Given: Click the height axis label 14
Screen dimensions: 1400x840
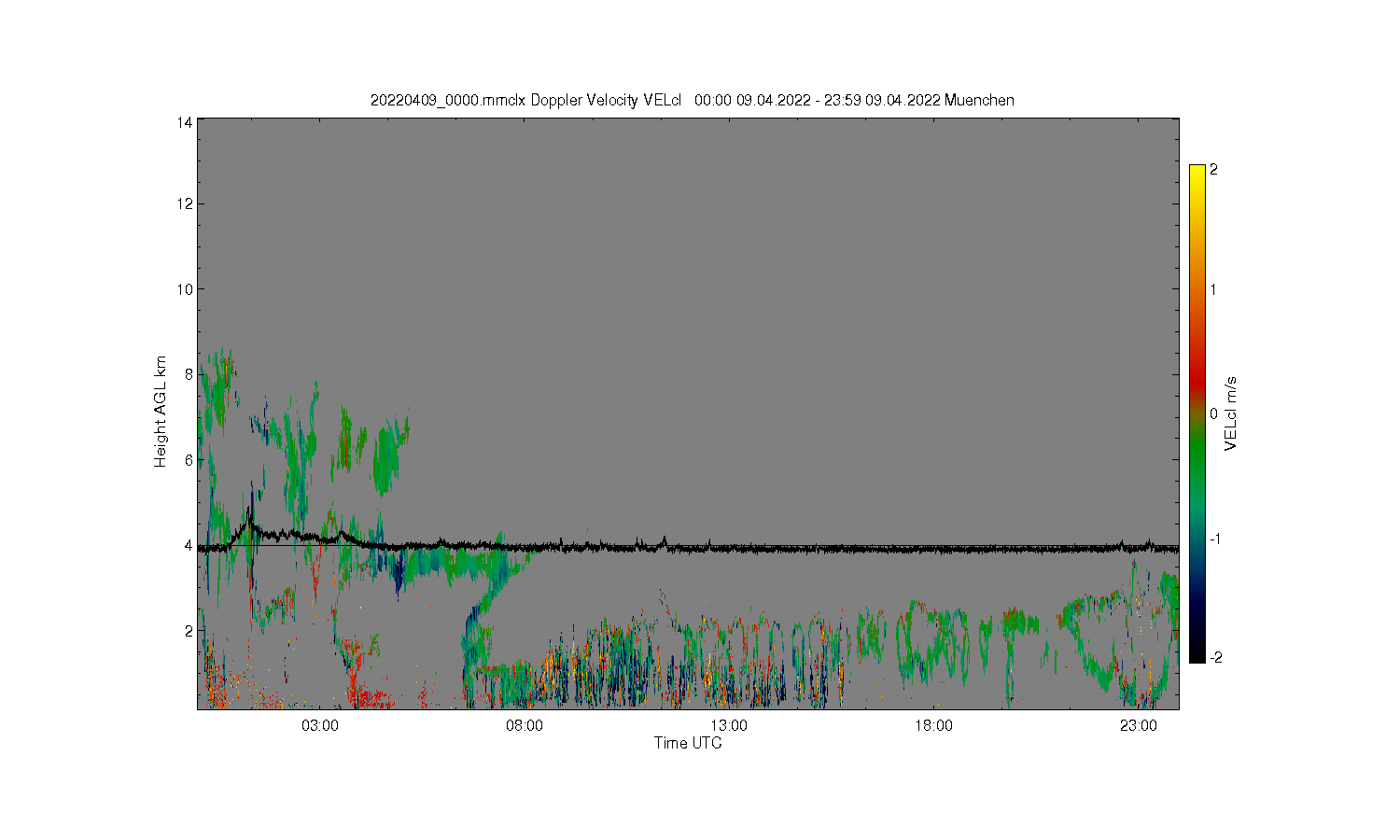Looking at the screenshot, I should pyautogui.click(x=185, y=122).
